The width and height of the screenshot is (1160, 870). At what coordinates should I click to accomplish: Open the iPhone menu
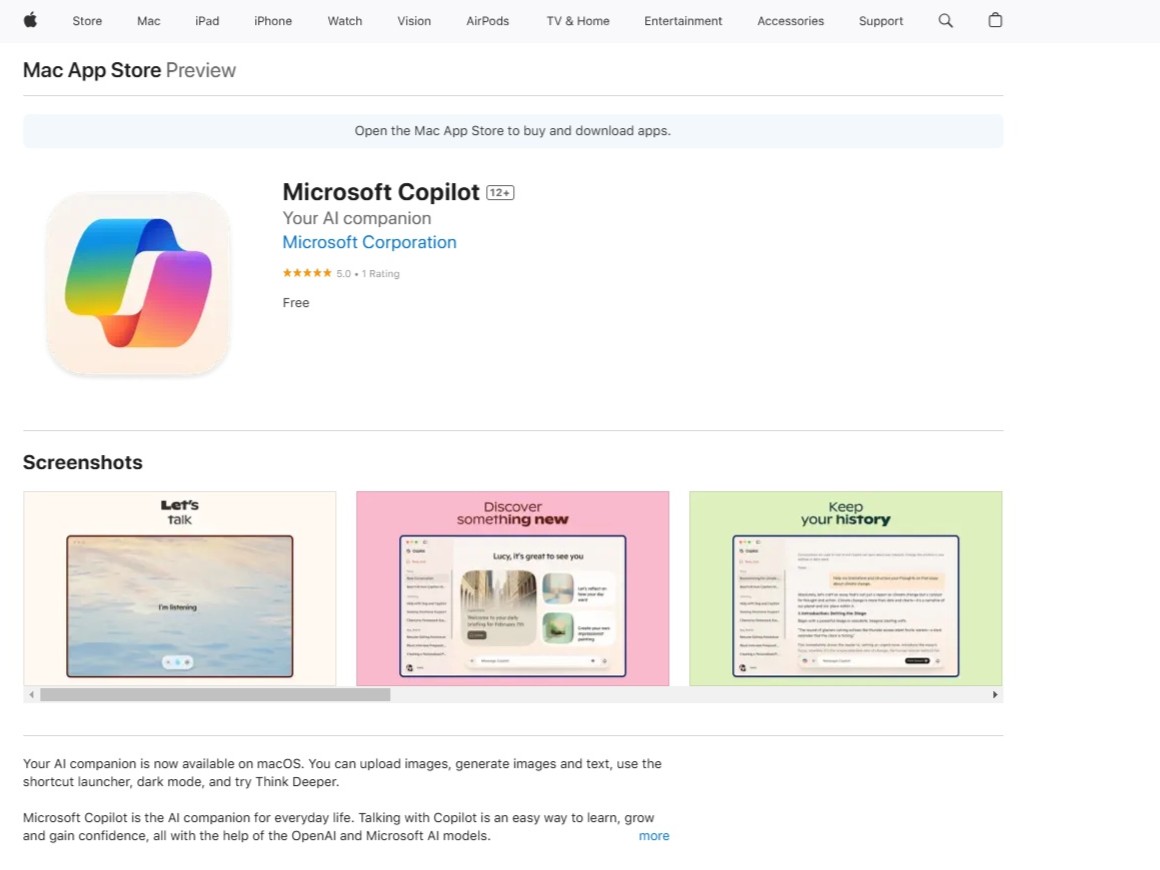[x=273, y=21]
